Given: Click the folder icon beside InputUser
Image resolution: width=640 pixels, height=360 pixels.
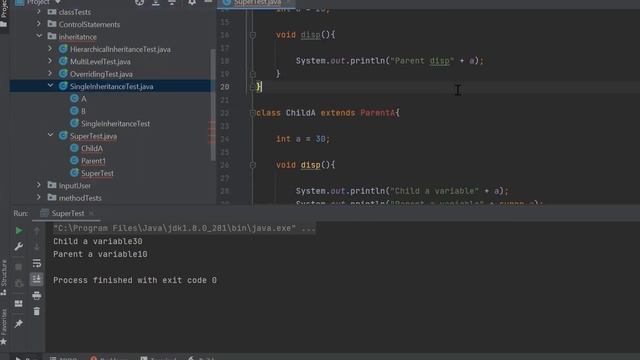Looking at the screenshot, I should [x=52, y=185].
